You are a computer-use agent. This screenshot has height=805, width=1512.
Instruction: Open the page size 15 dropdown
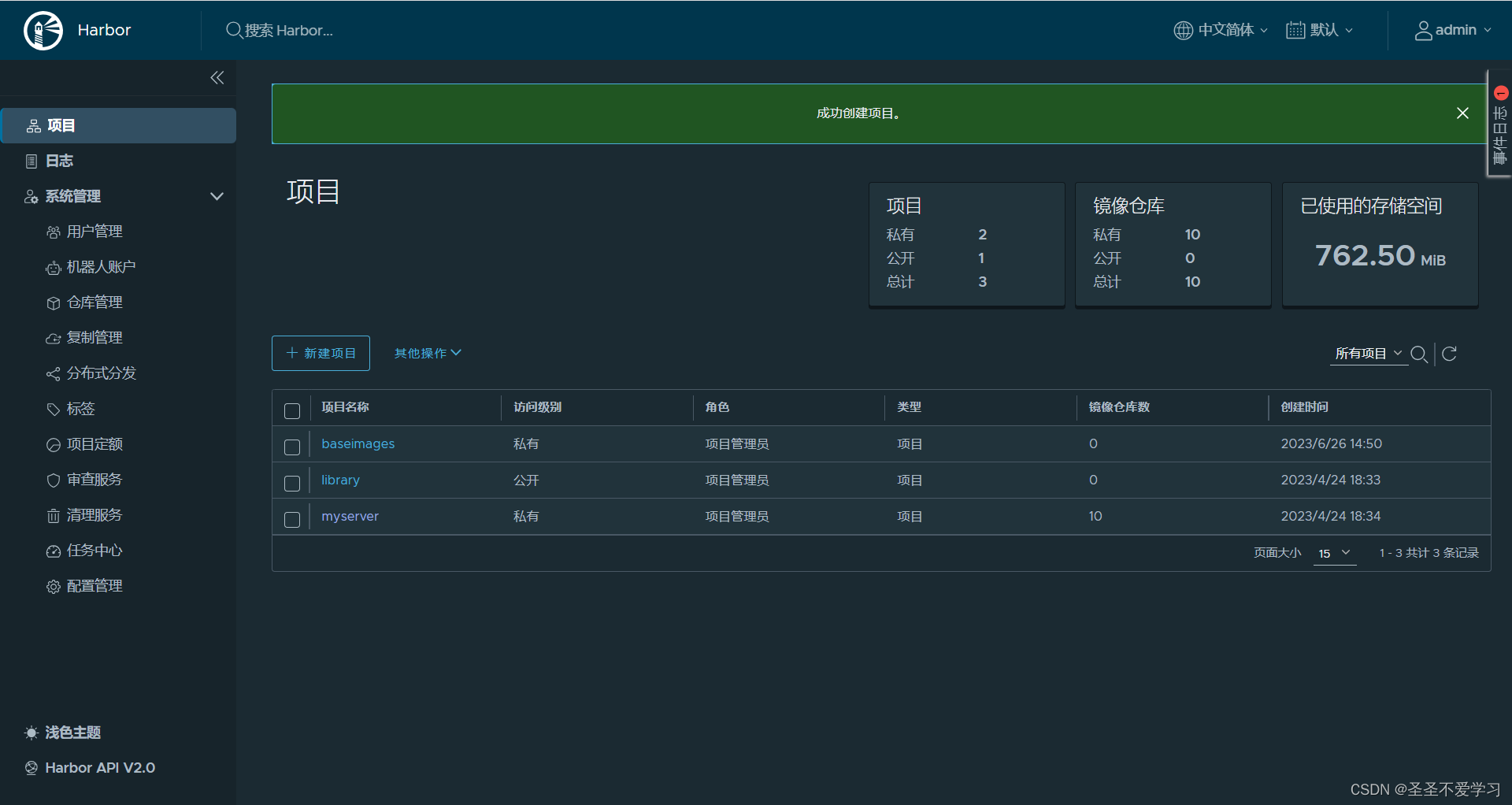tap(1335, 553)
